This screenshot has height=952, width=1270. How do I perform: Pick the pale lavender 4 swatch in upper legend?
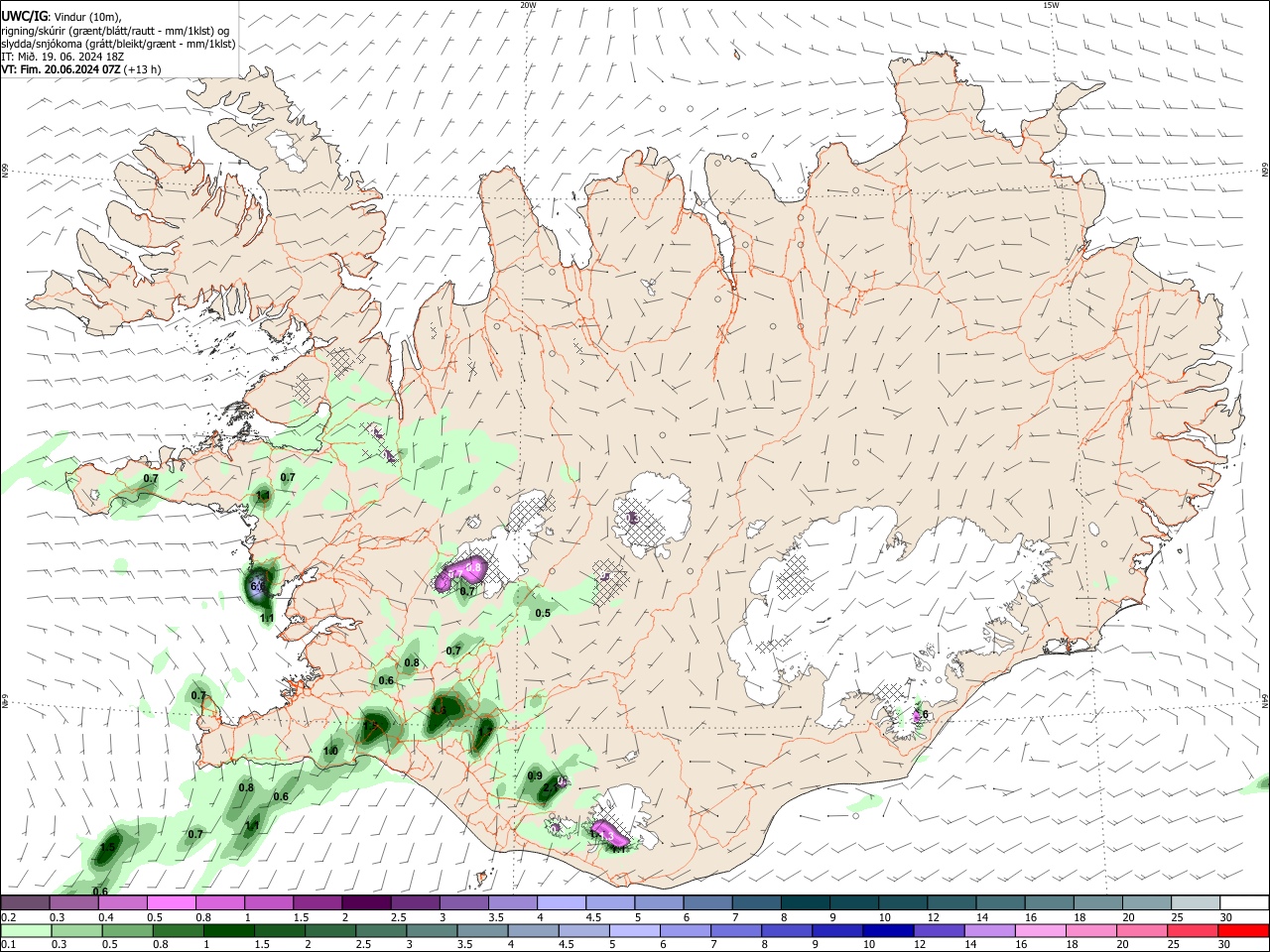click(x=560, y=902)
